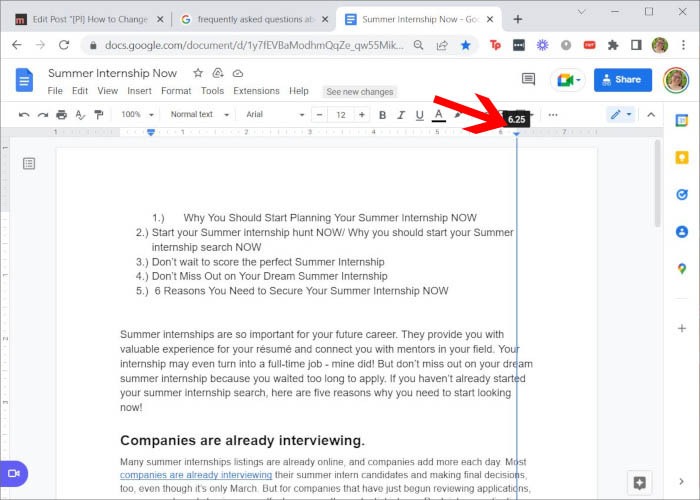Viewport: 700px width, 500px height.
Task: Click the left indent marker on the ruler
Action: [151, 133]
